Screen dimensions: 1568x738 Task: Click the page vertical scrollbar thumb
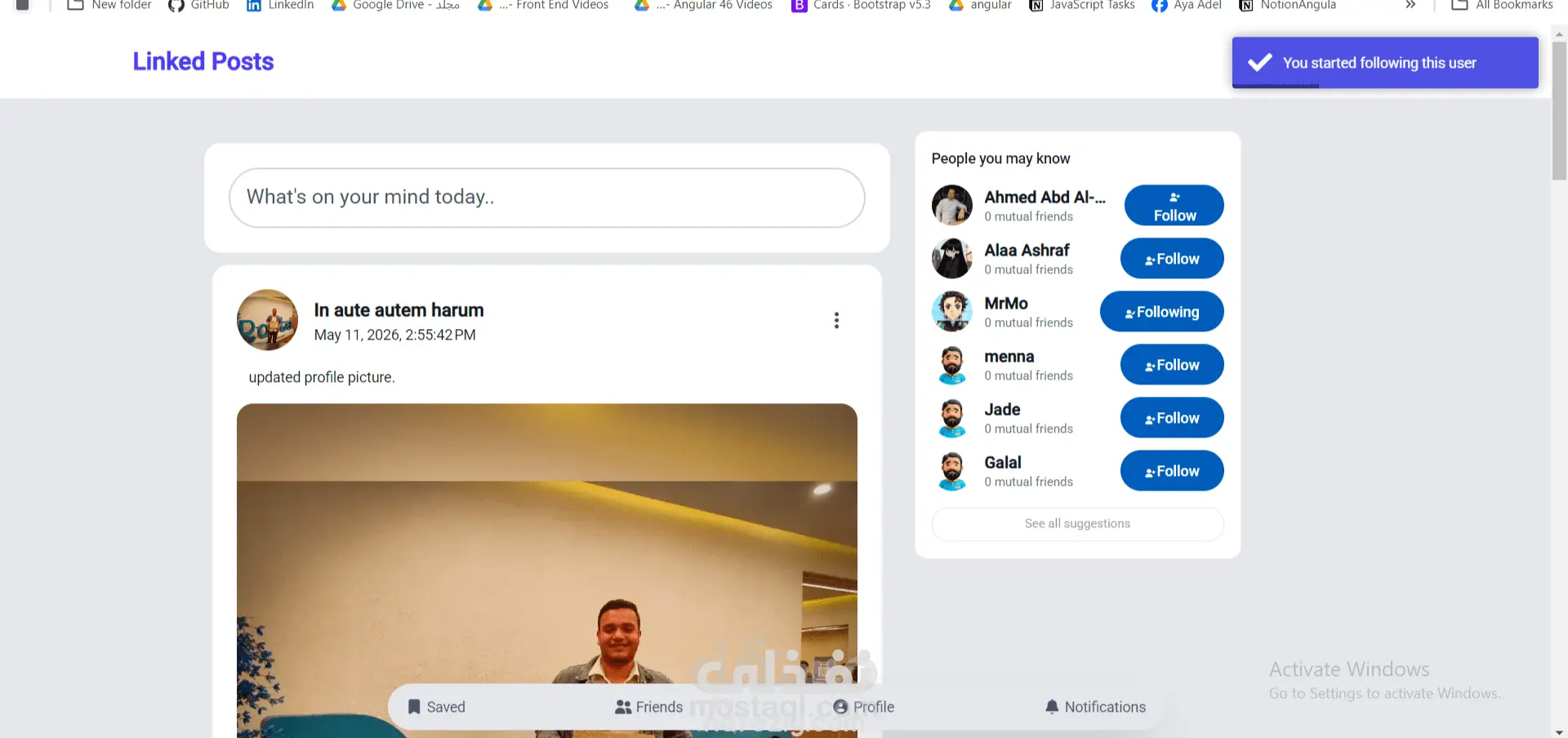click(1559, 110)
